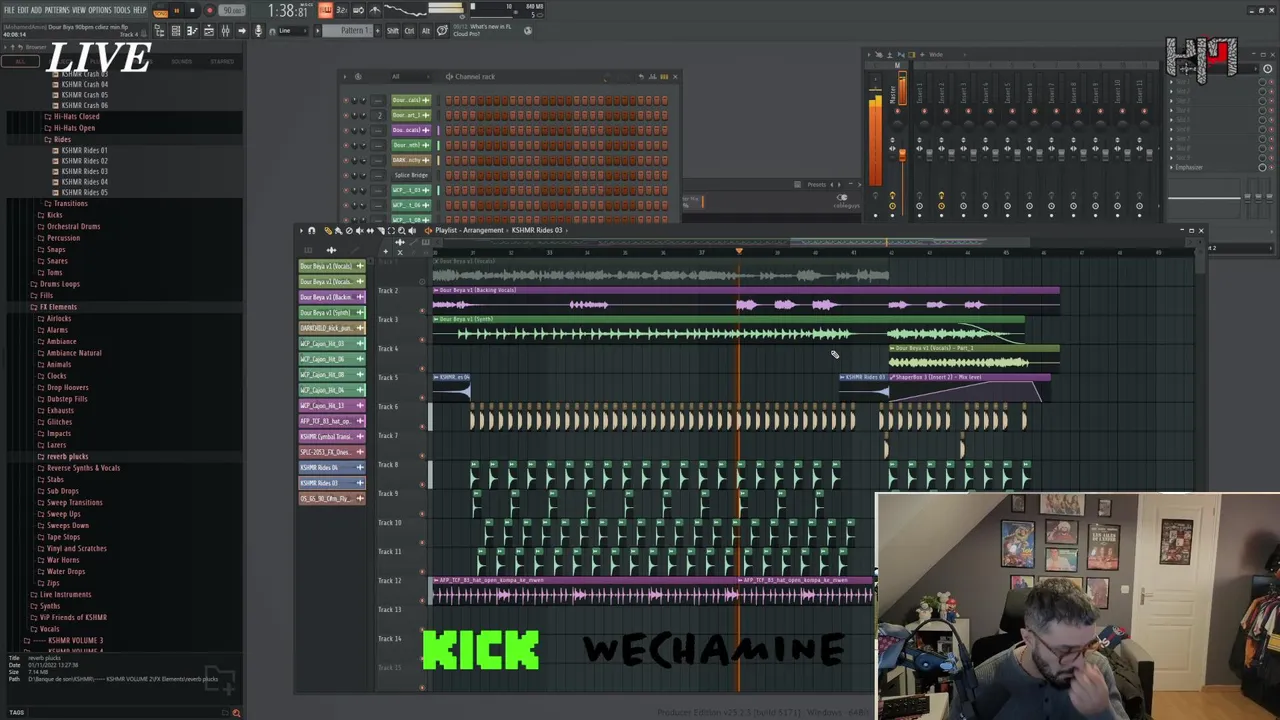The height and width of the screenshot is (720, 1280).
Task: Collapse the Rides folder
Action: pyautogui.click(x=62, y=139)
